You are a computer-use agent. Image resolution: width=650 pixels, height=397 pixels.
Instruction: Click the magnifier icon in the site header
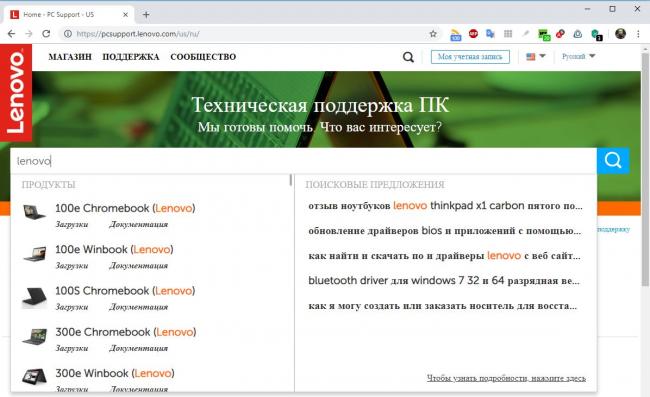point(408,57)
